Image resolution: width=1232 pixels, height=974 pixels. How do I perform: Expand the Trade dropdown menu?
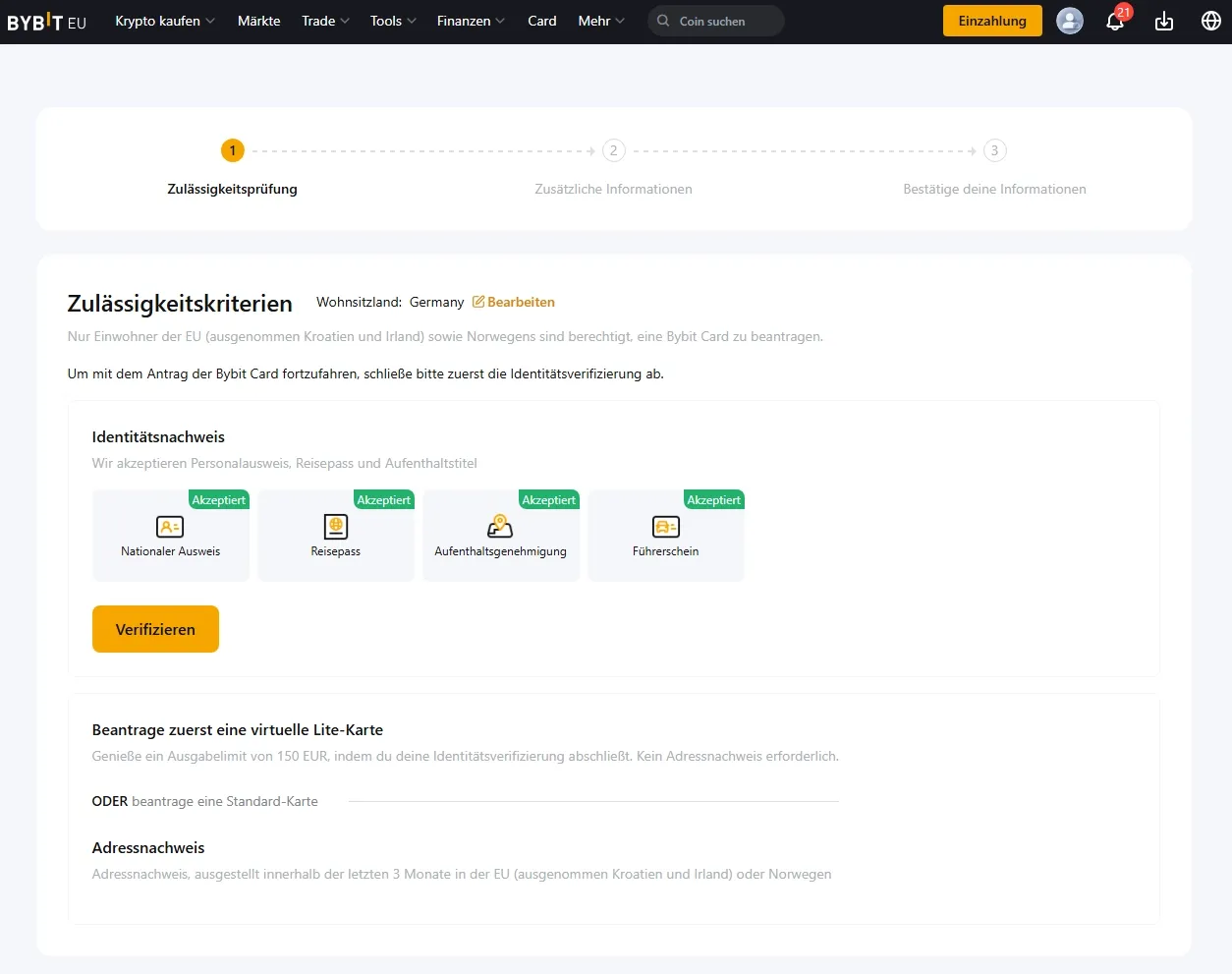[x=325, y=21]
